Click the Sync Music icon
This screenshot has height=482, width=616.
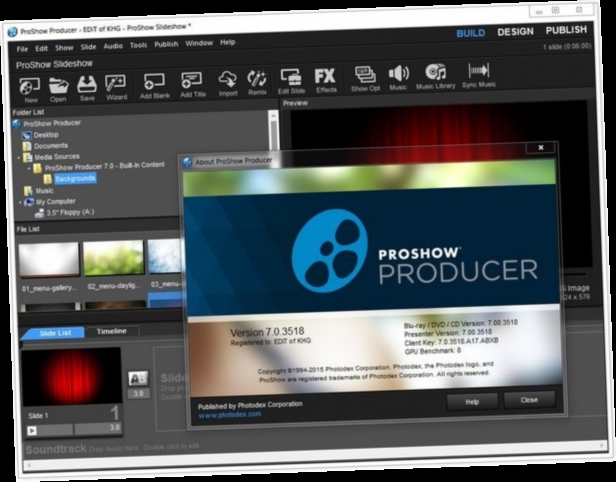tap(479, 75)
